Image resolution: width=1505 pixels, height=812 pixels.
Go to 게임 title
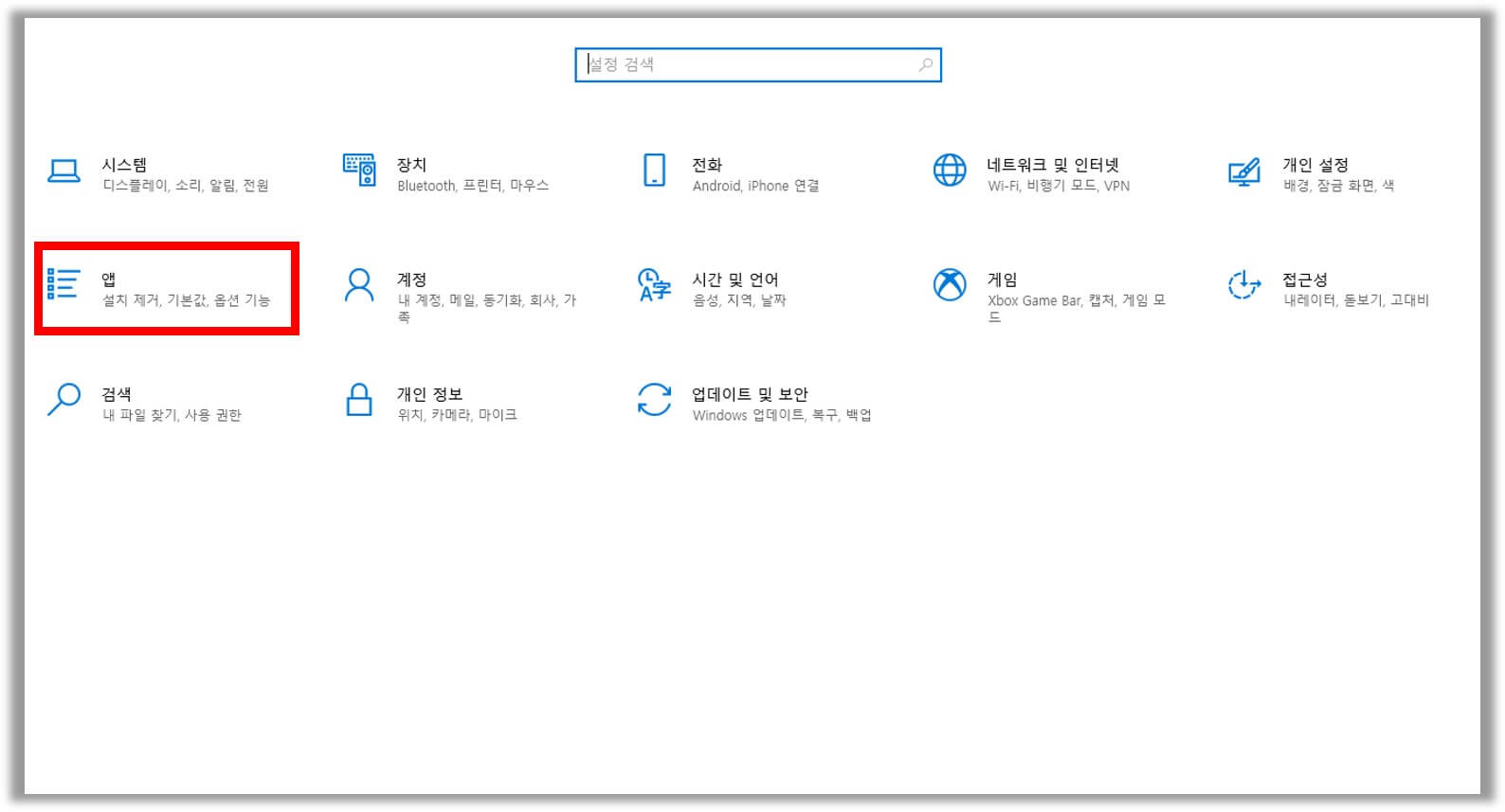click(1003, 280)
